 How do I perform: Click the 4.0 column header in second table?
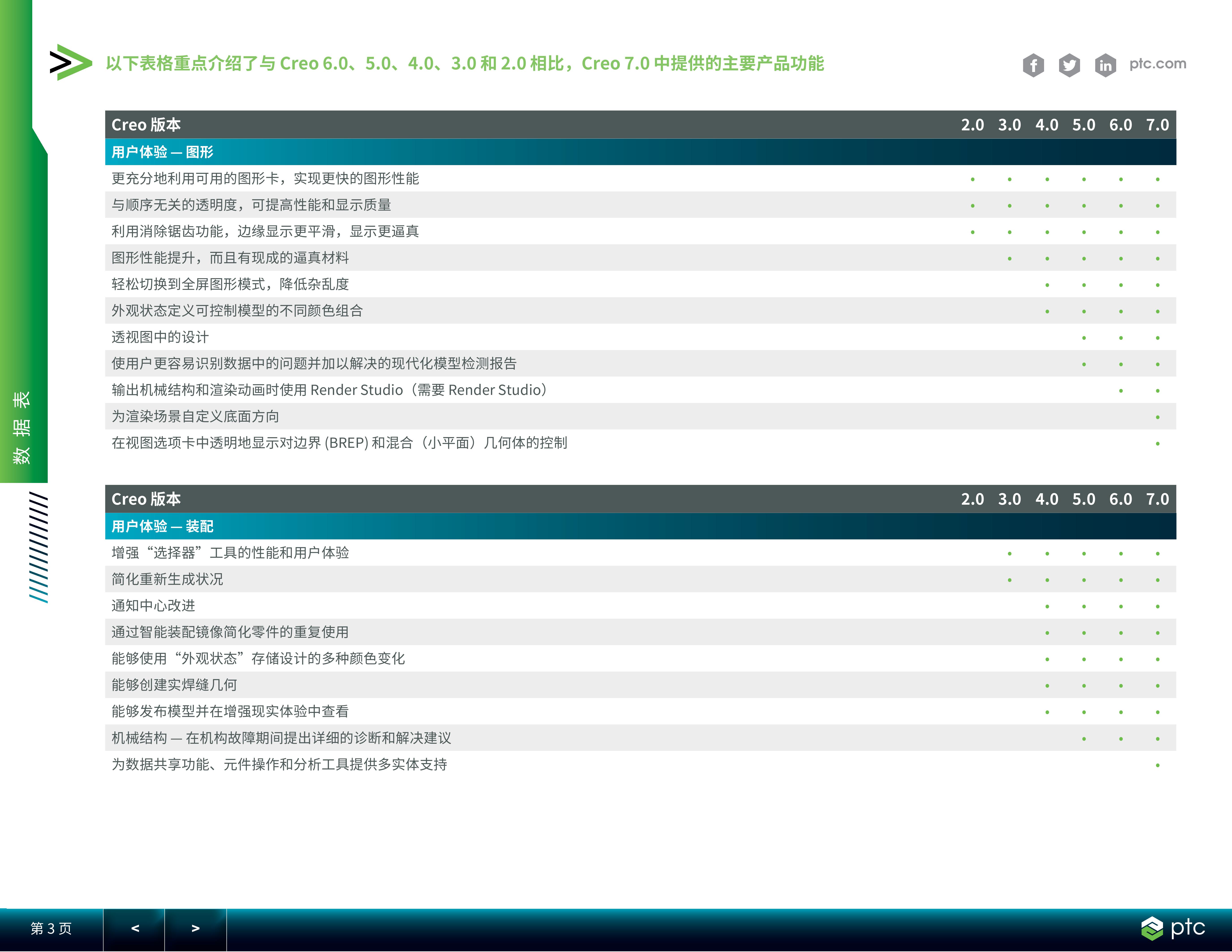tap(1047, 499)
